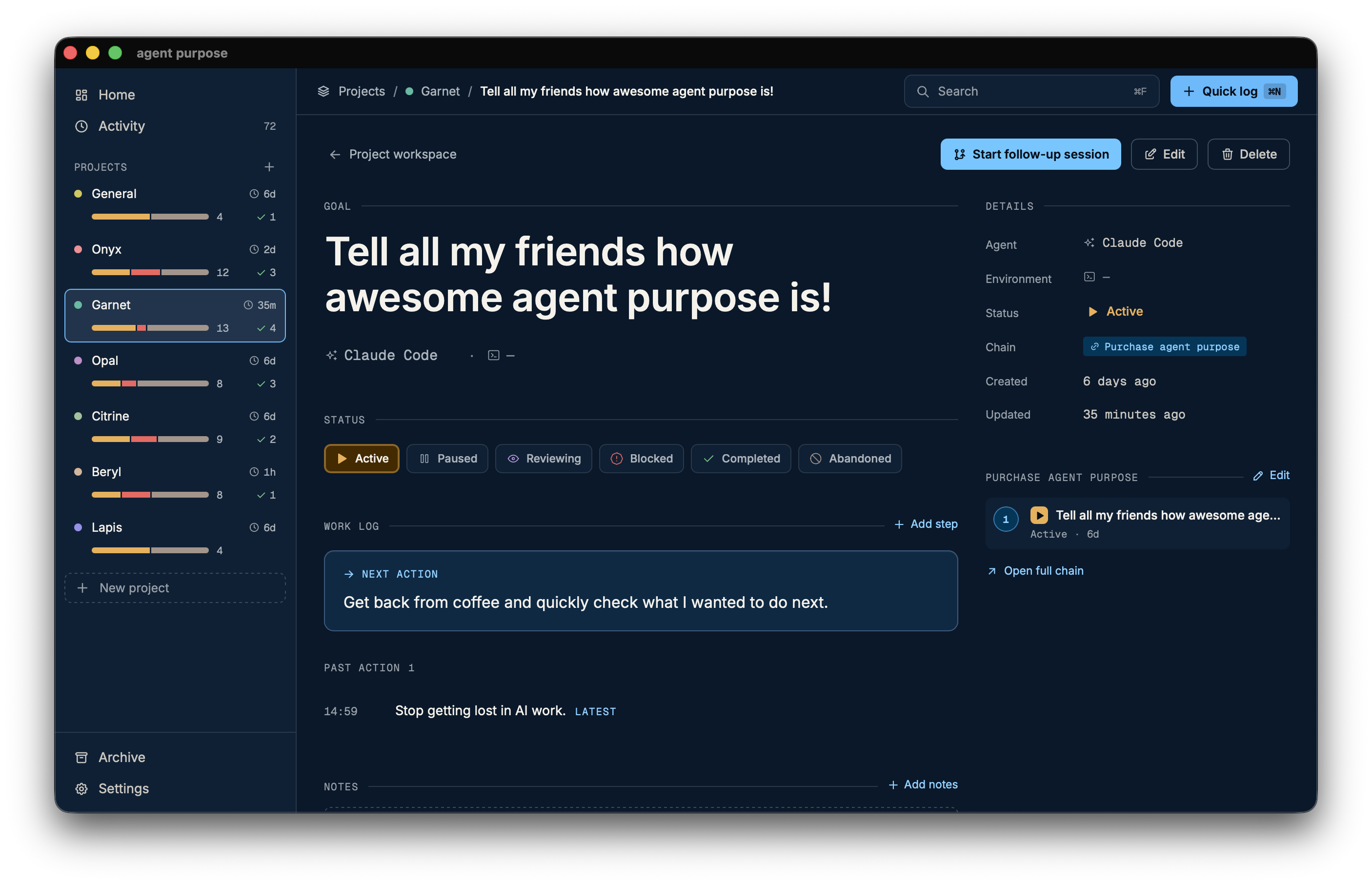Set status to Active

click(362, 459)
